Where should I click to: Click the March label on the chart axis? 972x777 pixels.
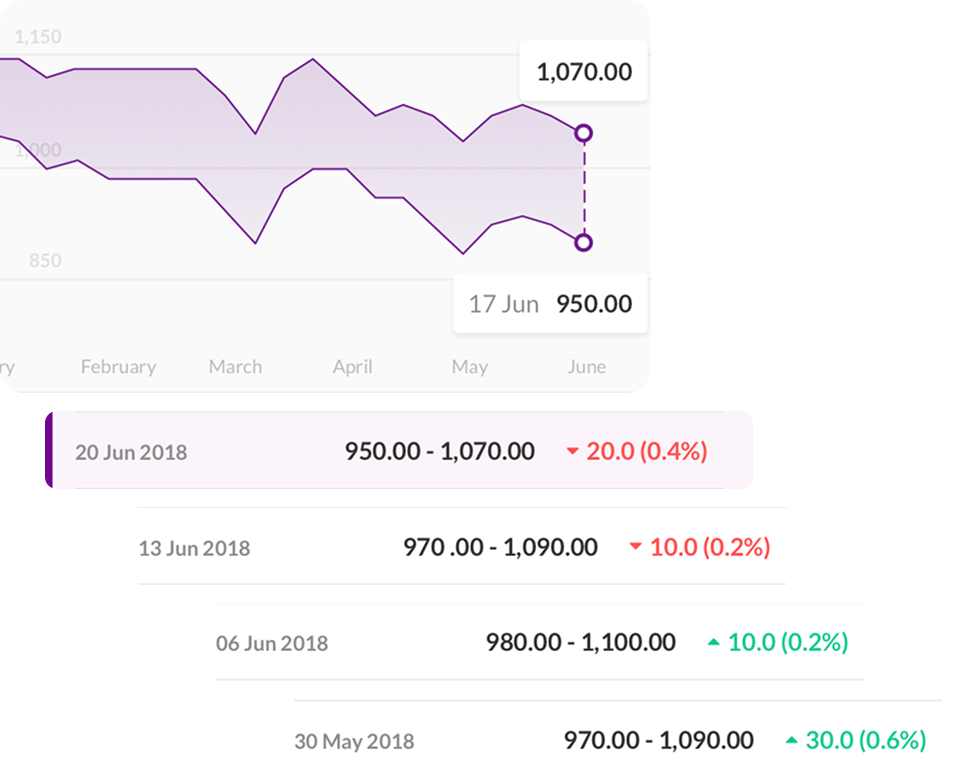(235, 367)
